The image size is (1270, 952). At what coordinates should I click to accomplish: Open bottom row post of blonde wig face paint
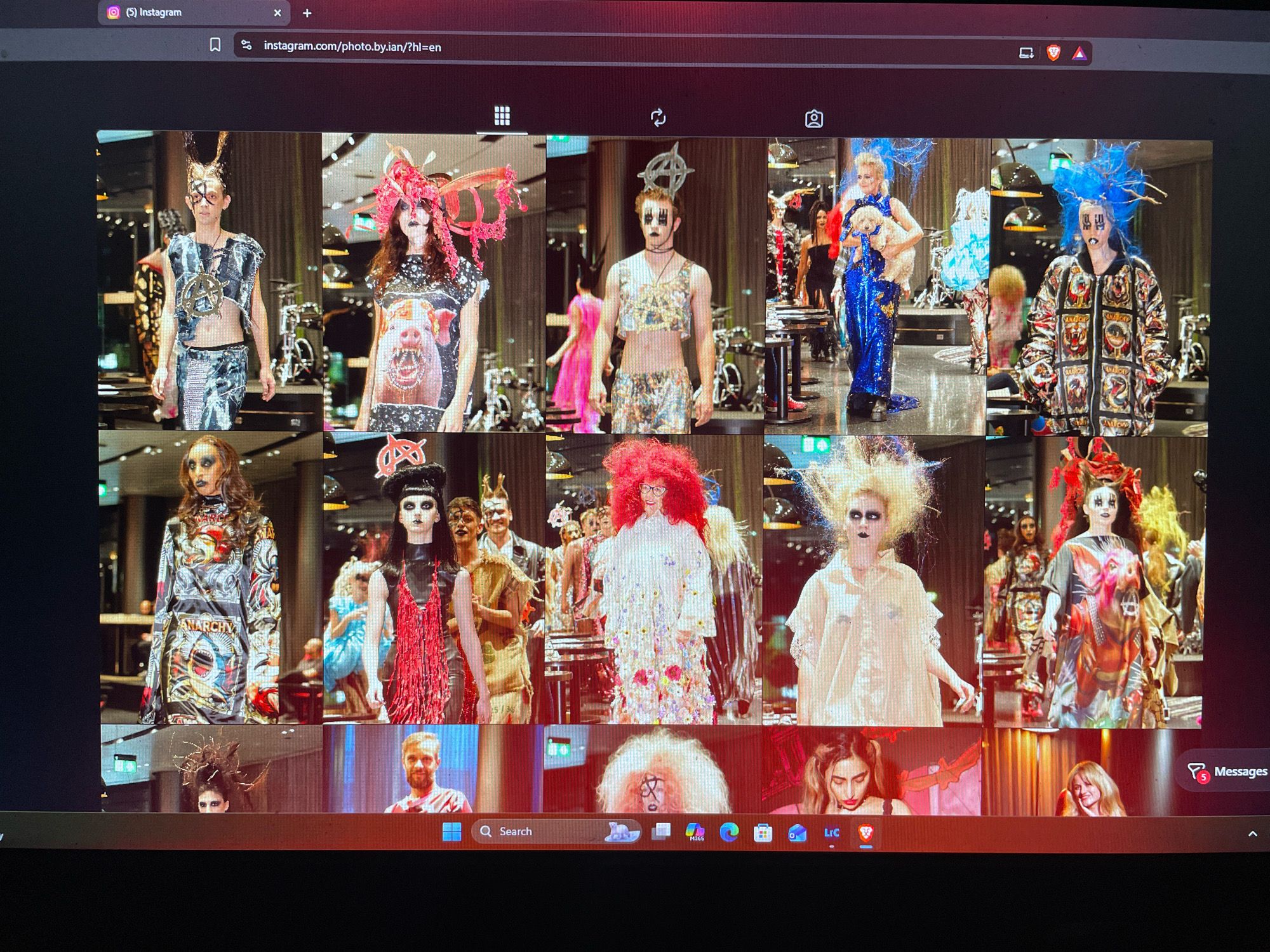pos(653,770)
